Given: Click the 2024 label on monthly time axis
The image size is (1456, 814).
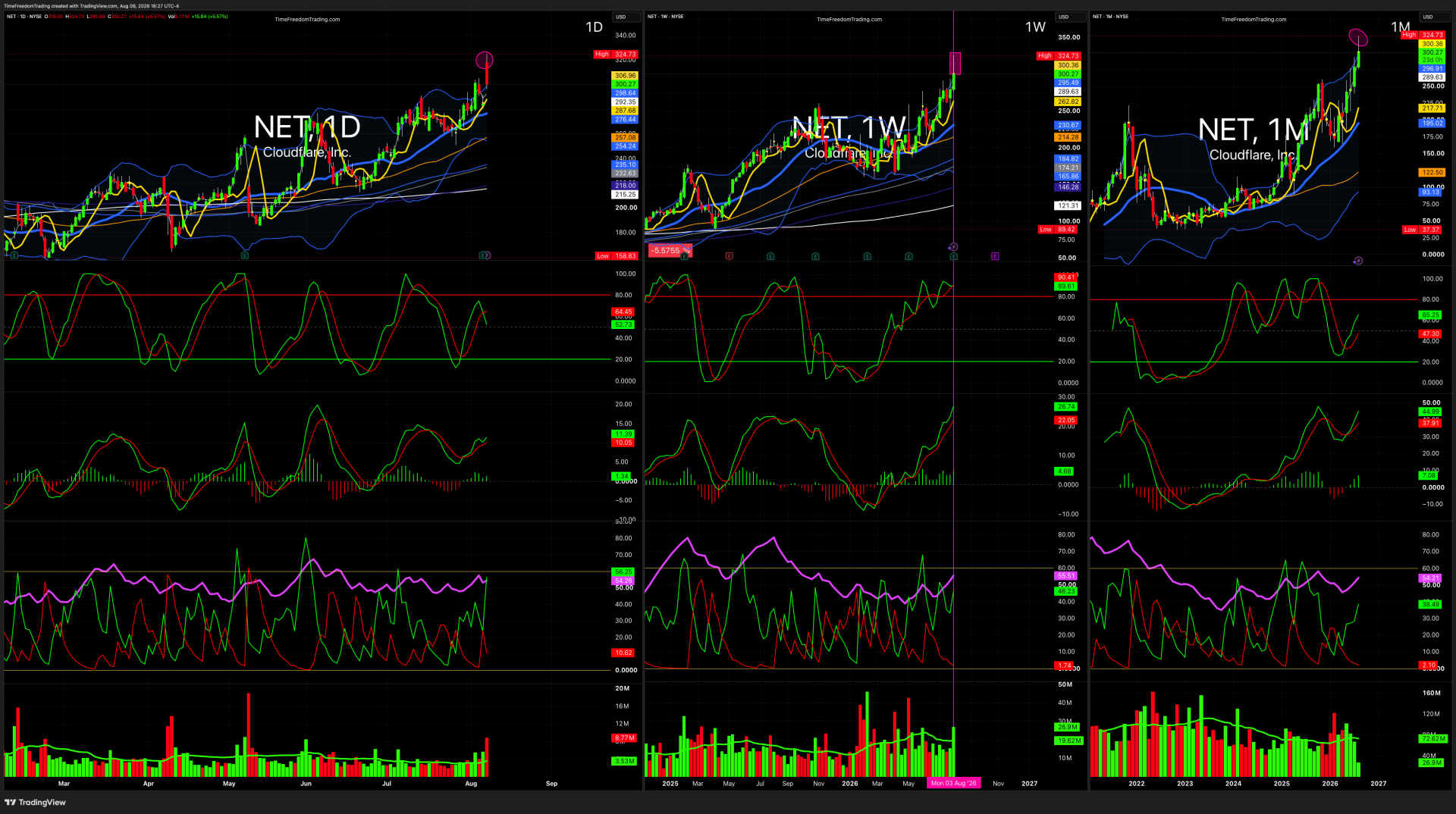Looking at the screenshot, I should point(1233,784).
